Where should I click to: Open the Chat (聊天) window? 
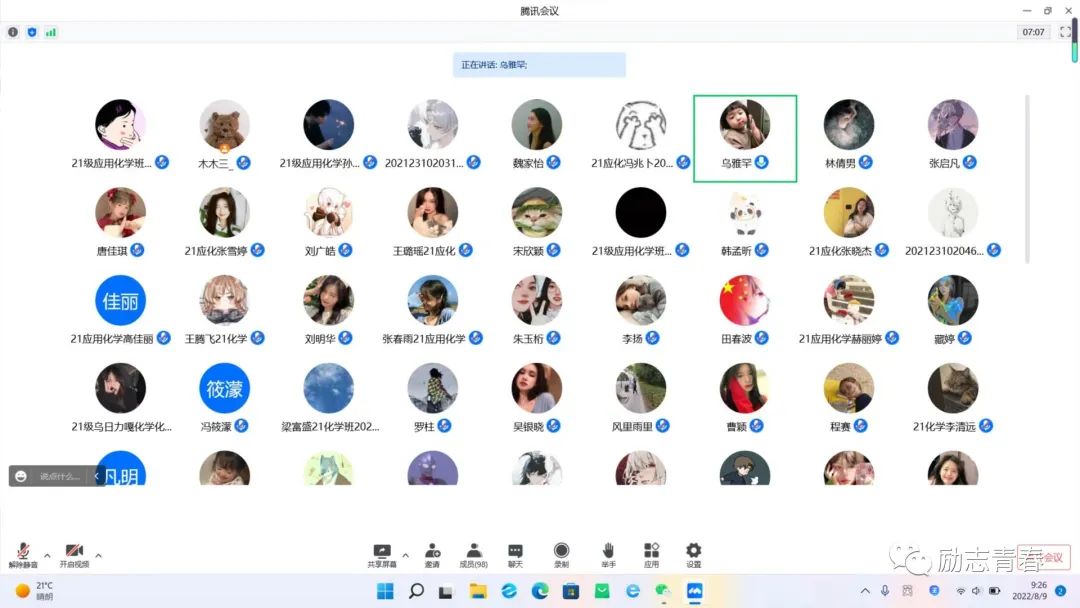(515, 553)
